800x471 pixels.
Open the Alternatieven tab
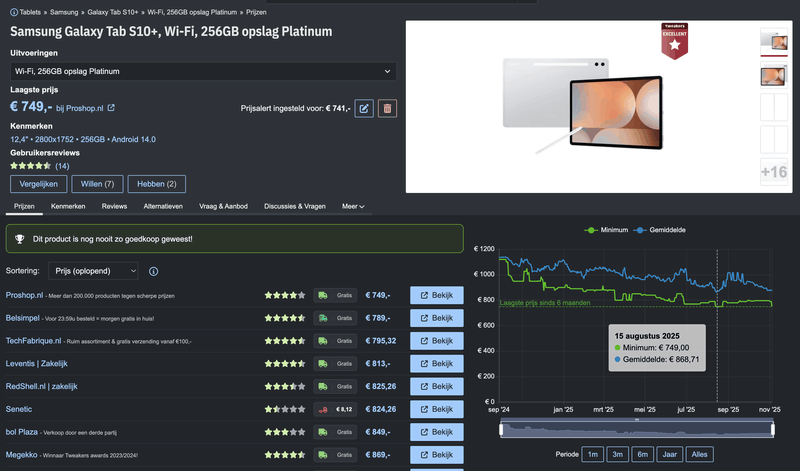(x=163, y=206)
